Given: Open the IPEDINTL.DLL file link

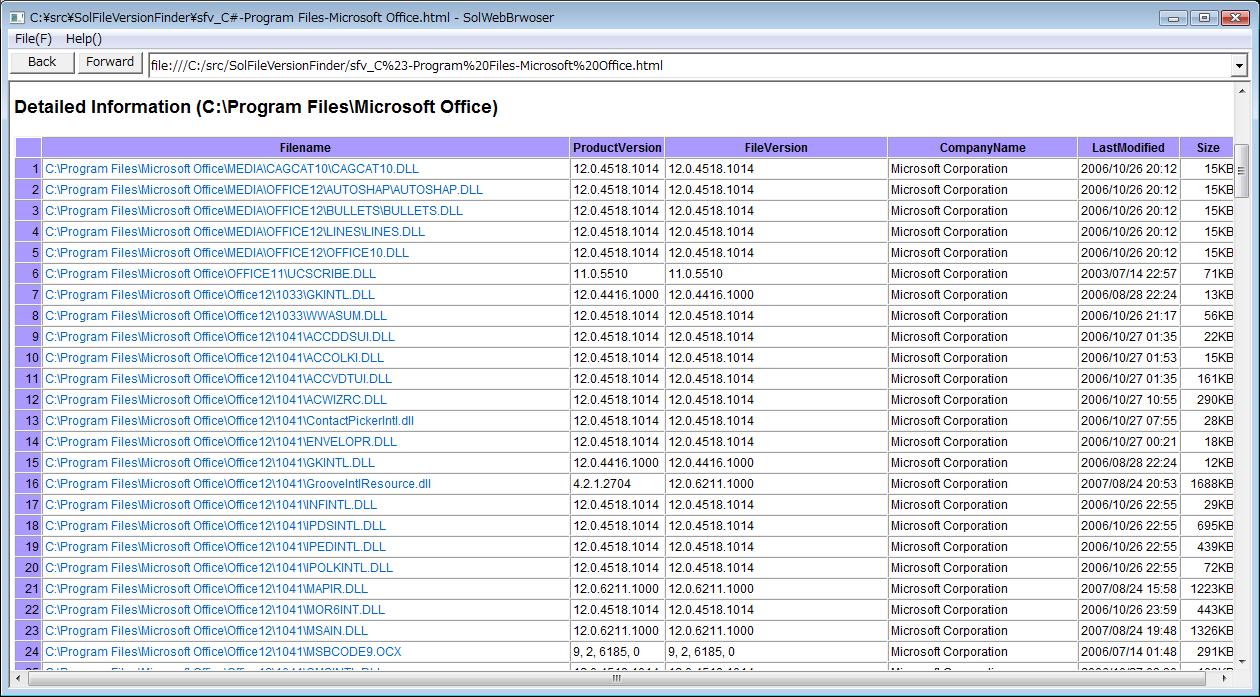Looking at the screenshot, I should pos(215,547).
